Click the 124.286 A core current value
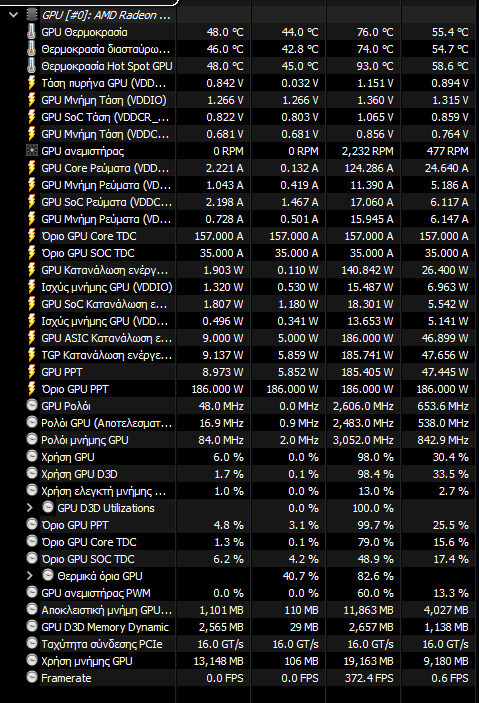Screen dimensions: 479x703 tap(369, 168)
